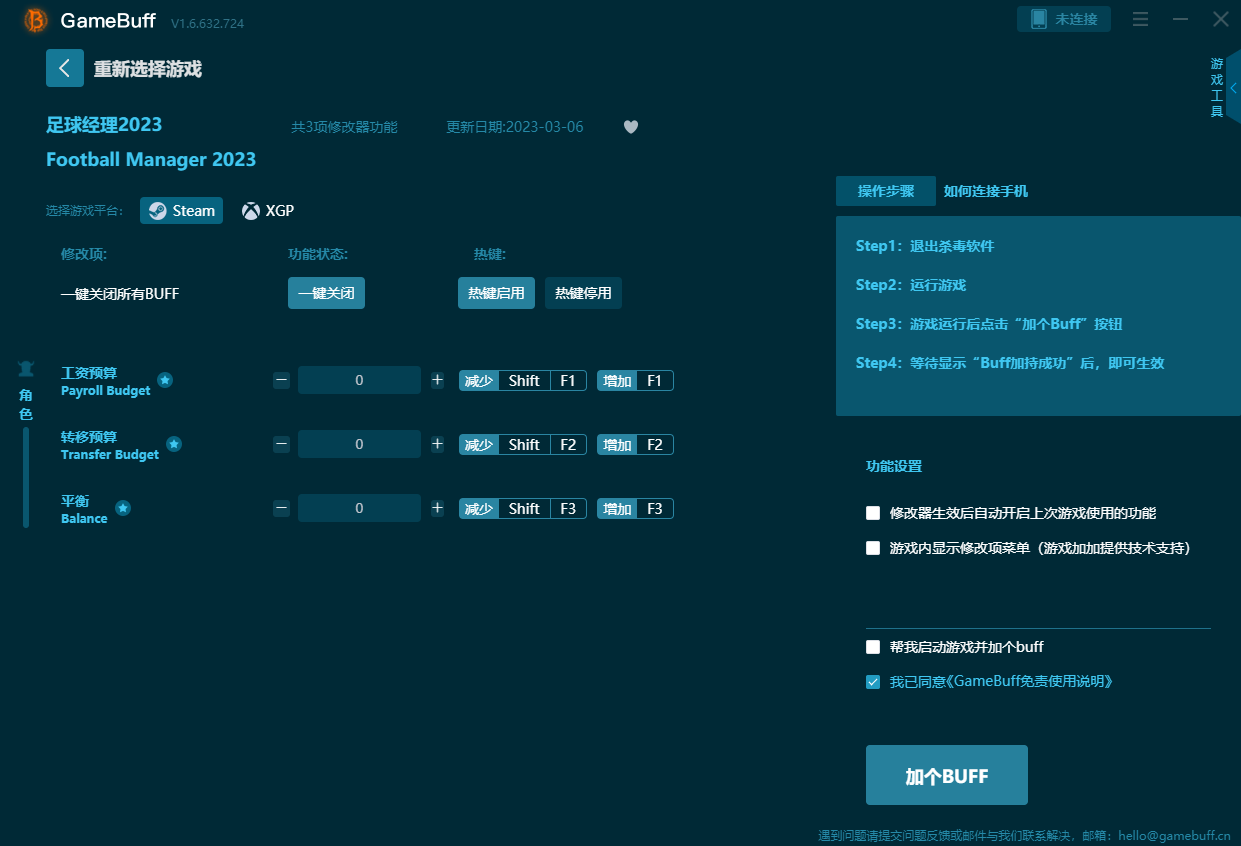Uncheck the GameBuff disclaimer agreement checkbox
This screenshot has width=1241, height=846.
pos(873,682)
